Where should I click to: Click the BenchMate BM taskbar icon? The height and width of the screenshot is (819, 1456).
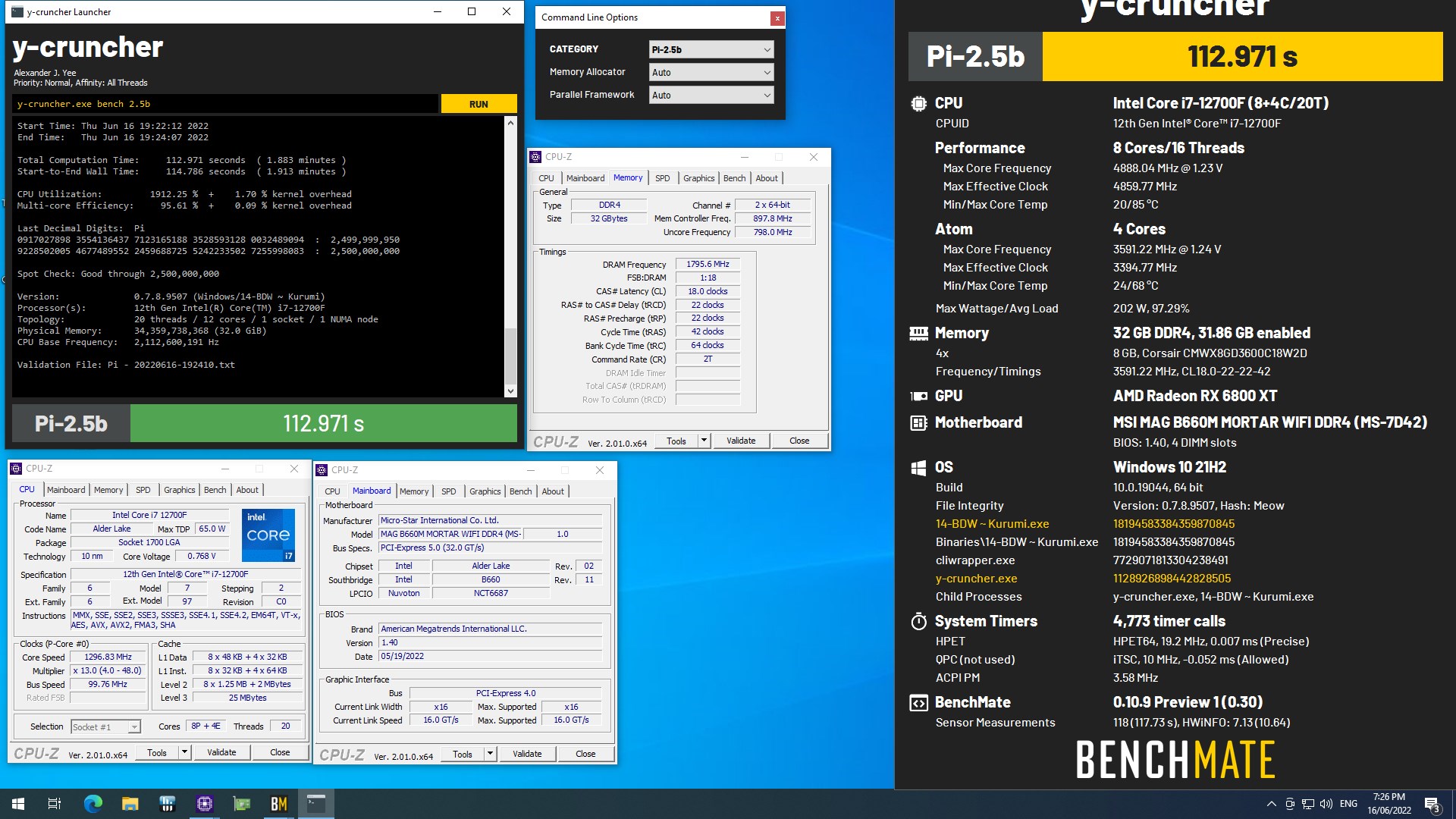coord(278,804)
